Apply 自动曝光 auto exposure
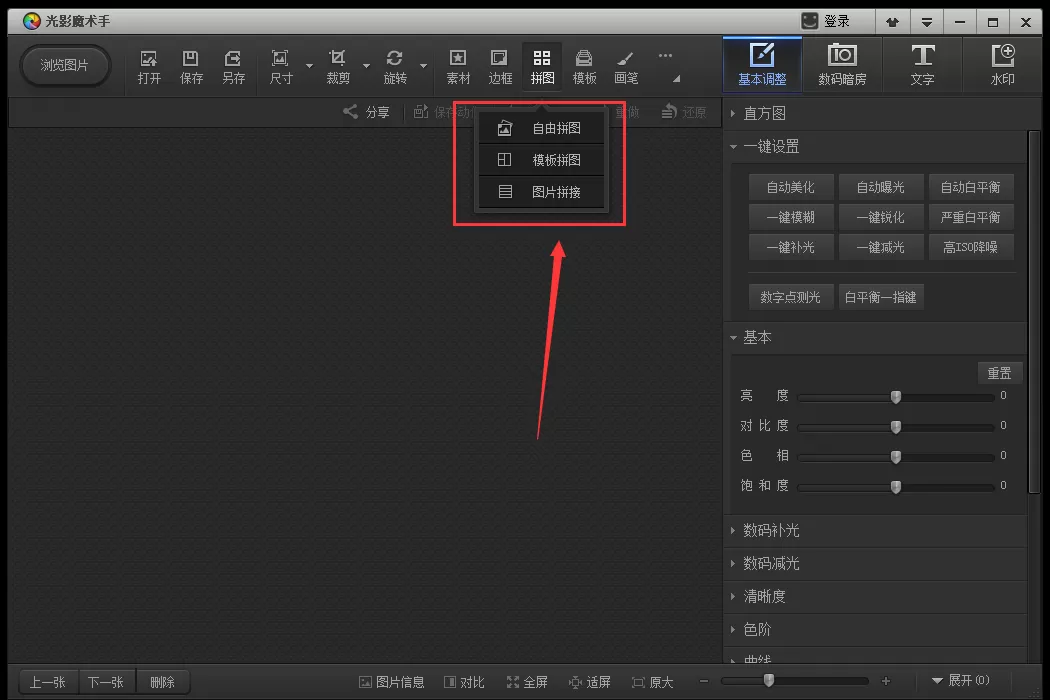 pyautogui.click(x=881, y=187)
